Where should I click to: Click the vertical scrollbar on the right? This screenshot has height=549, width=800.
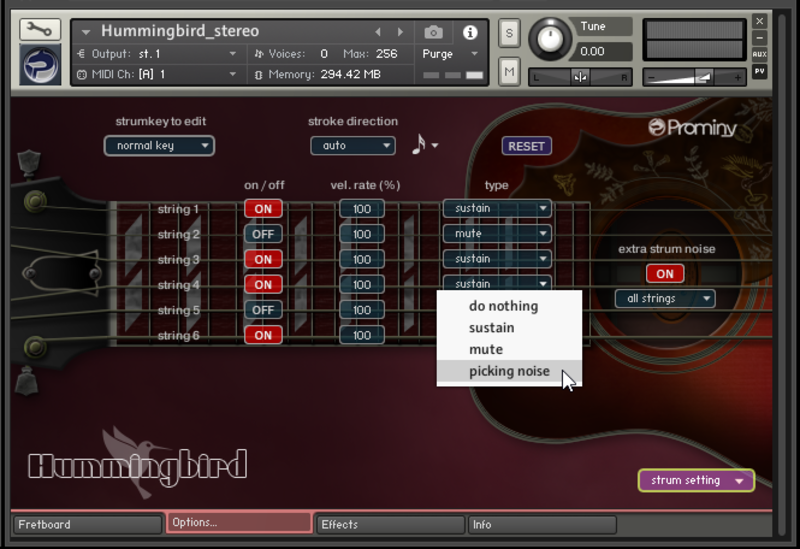coord(782,276)
